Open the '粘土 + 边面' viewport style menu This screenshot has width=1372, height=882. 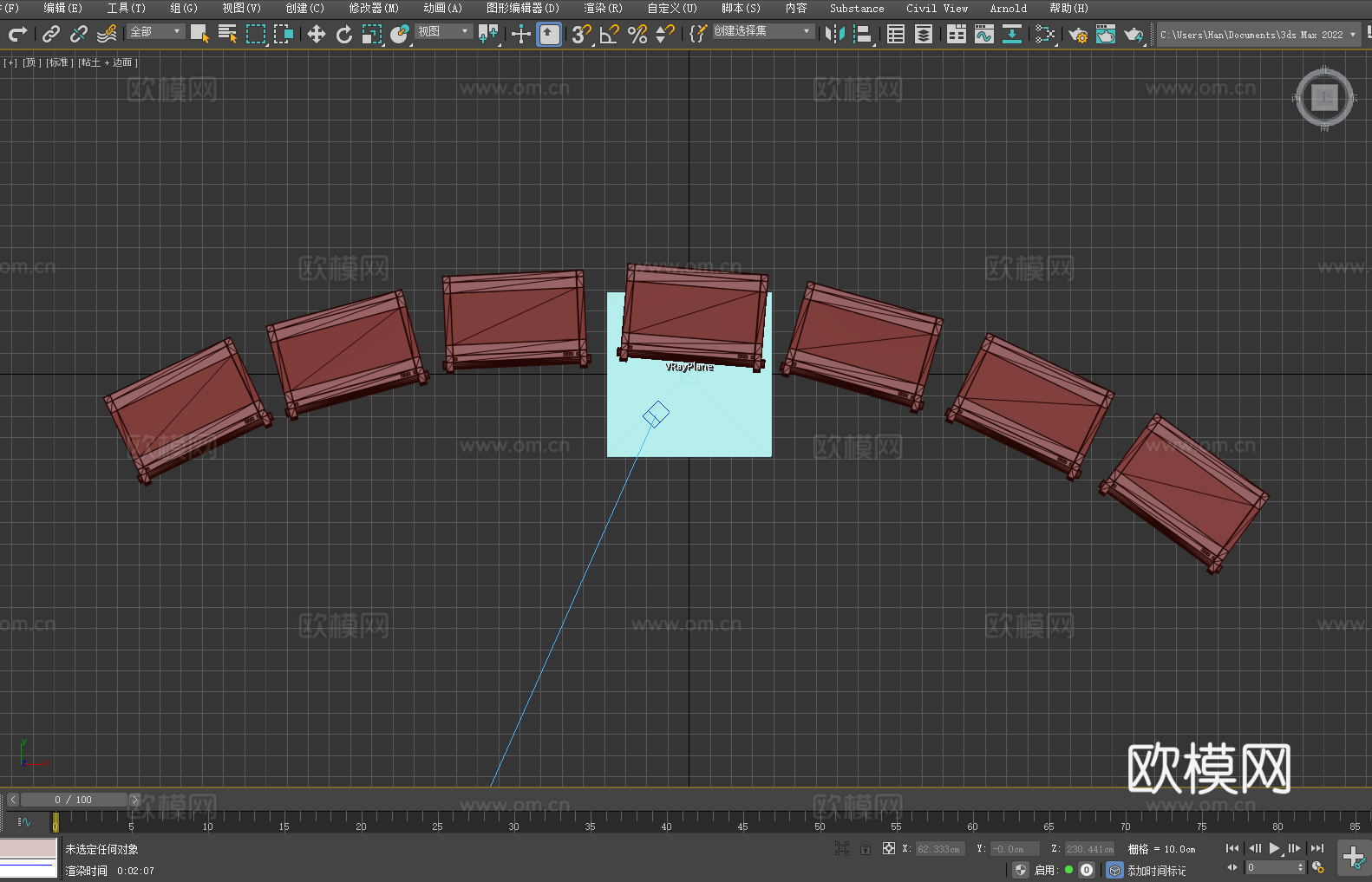click(x=108, y=62)
